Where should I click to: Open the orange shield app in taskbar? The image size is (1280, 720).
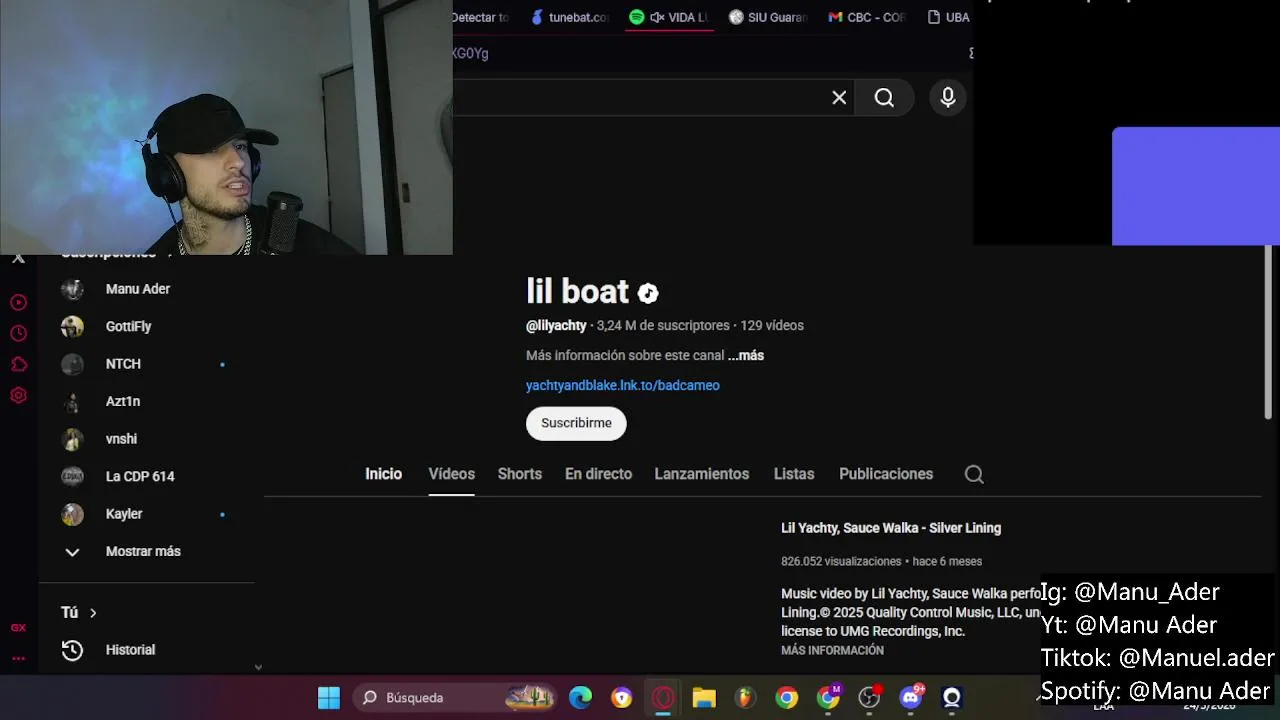[622, 698]
